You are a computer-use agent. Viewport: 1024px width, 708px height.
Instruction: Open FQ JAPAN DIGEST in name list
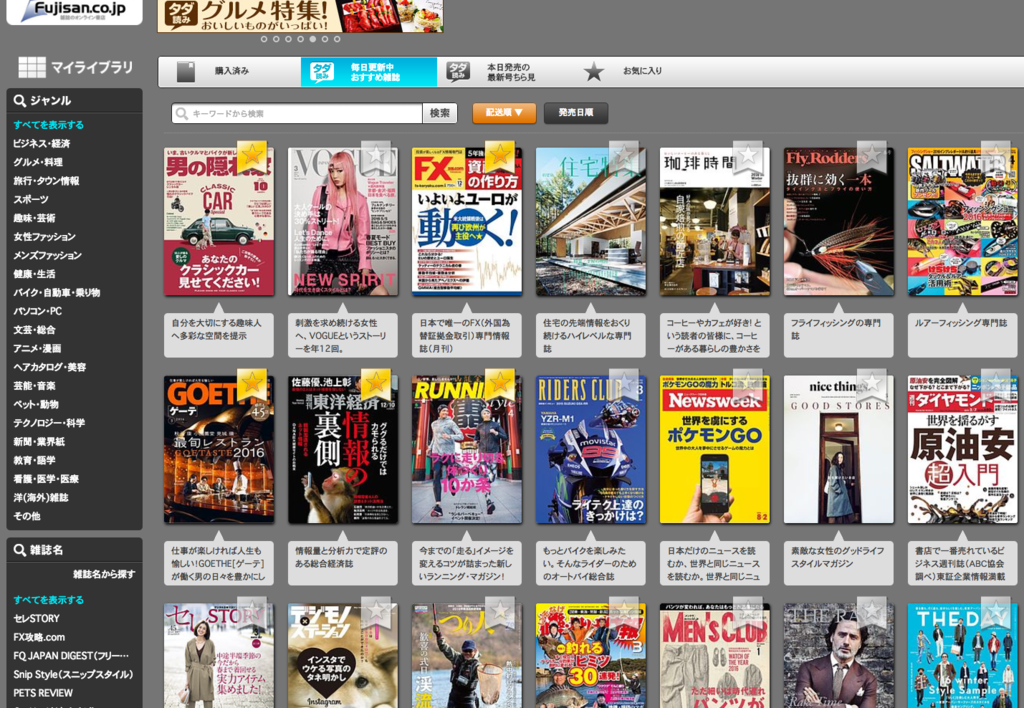coord(71,656)
